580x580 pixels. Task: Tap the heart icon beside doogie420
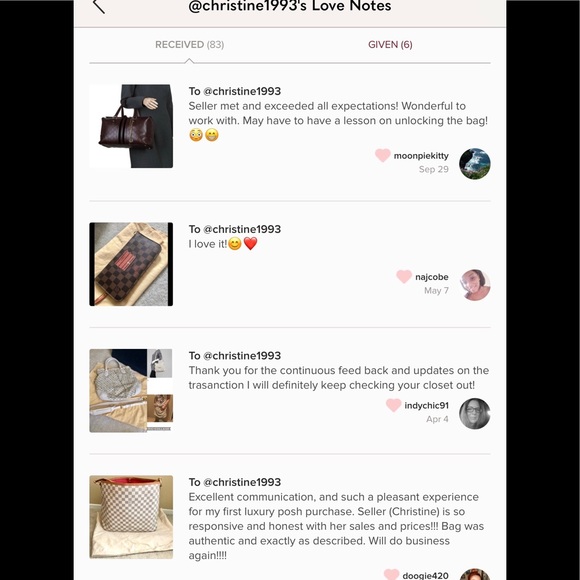[391, 574]
